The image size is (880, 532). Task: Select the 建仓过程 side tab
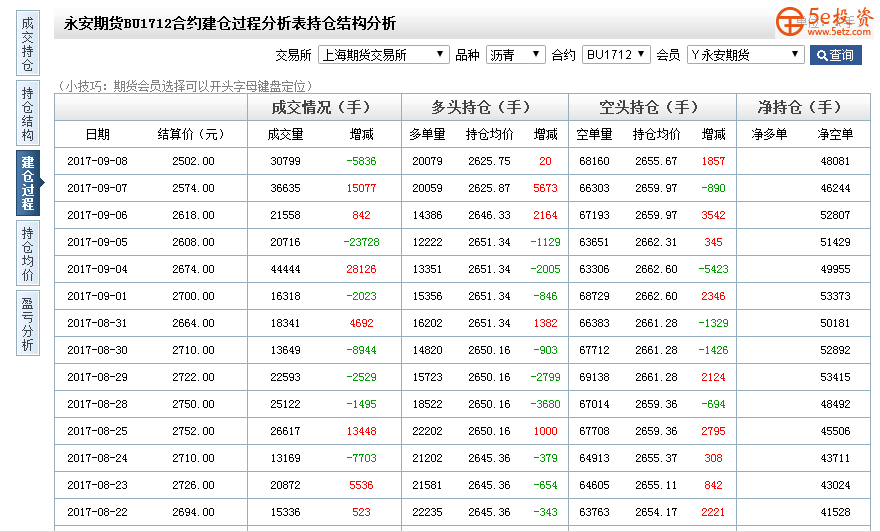28,183
